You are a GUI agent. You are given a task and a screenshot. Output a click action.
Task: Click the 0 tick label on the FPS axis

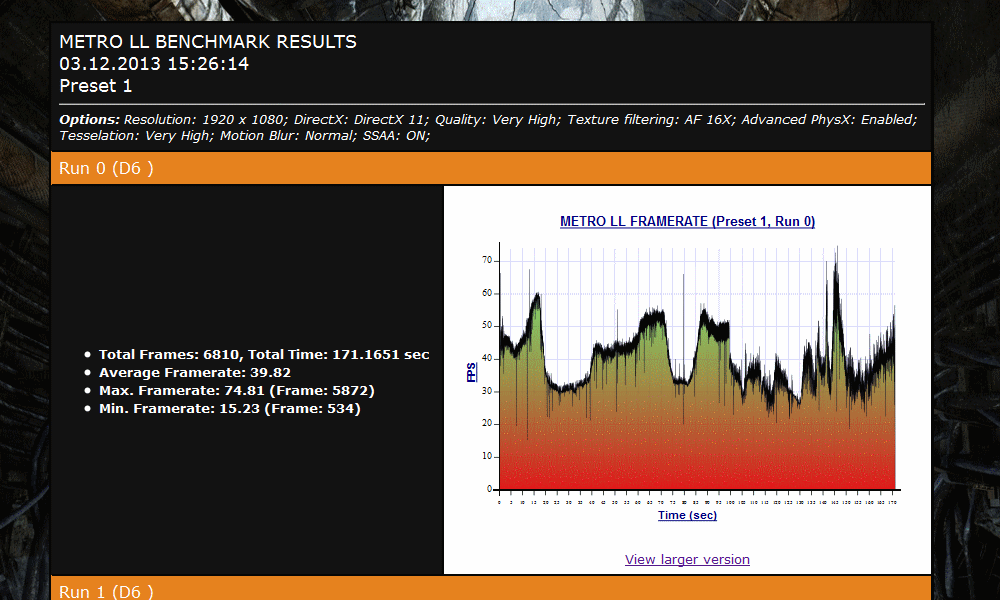point(491,489)
